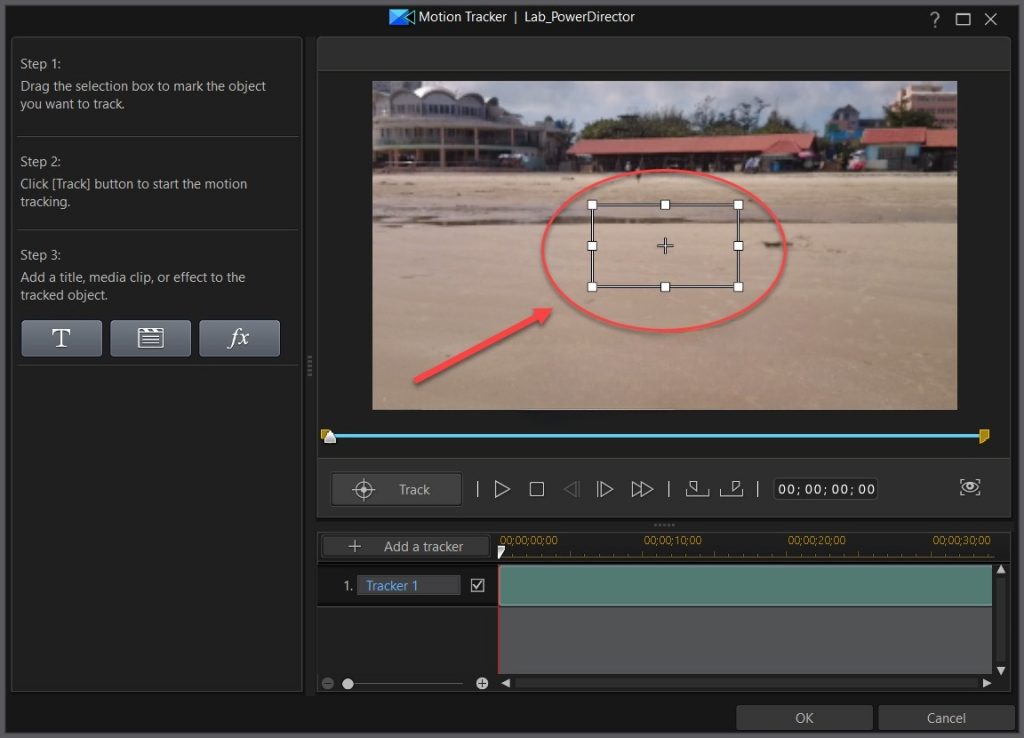This screenshot has width=1024, height=738.
Task: Play the video preview
Action: tap(502, 488)
